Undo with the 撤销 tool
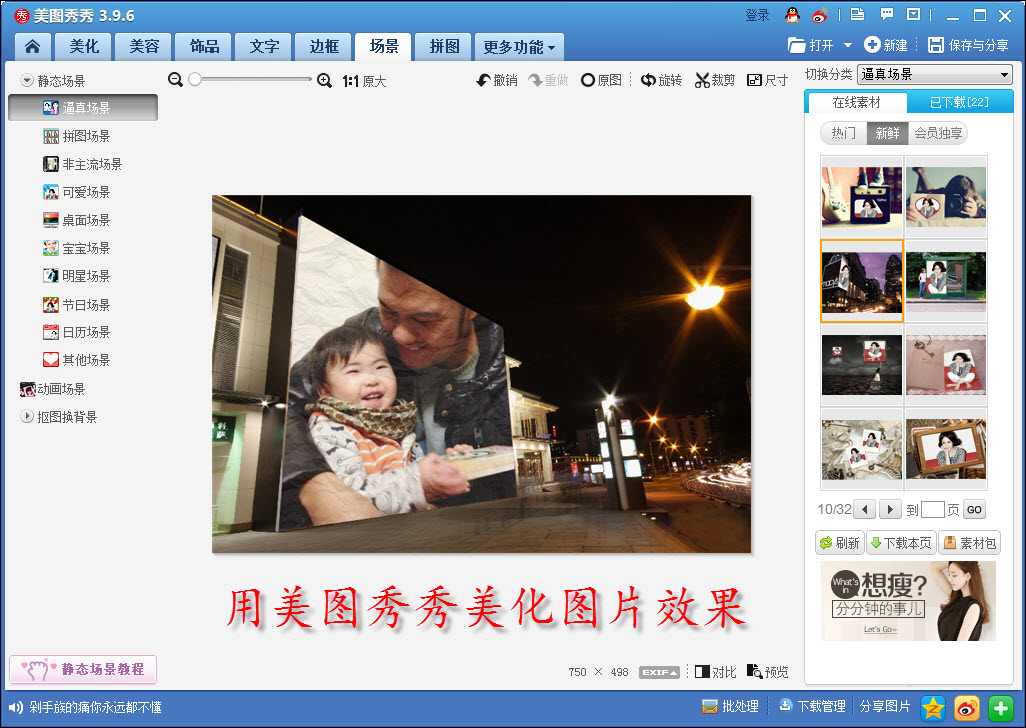Screen dimensions: 1026x728 pyautogui.click(x=497, y=80)
